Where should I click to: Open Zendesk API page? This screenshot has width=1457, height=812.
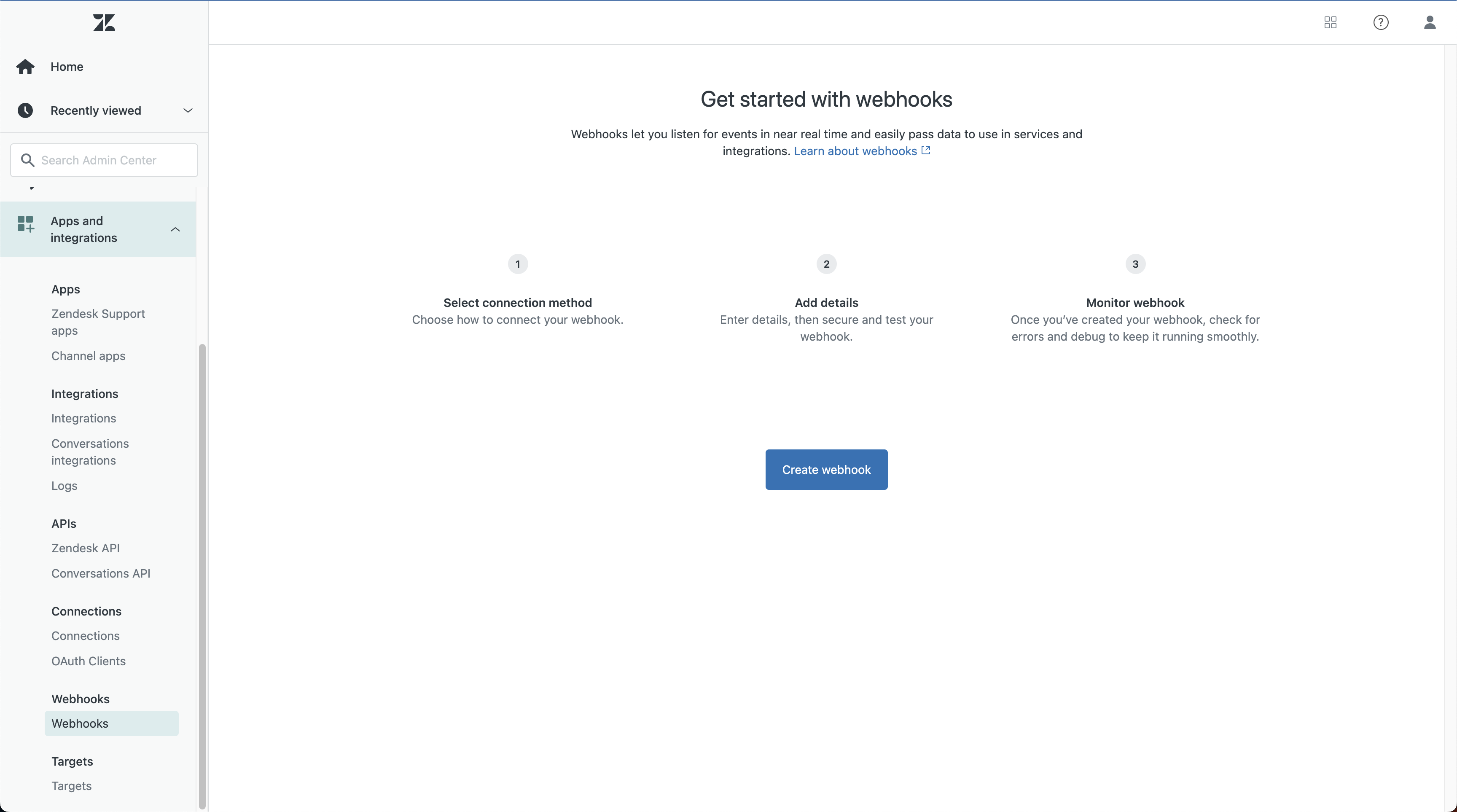coord(86,548)
